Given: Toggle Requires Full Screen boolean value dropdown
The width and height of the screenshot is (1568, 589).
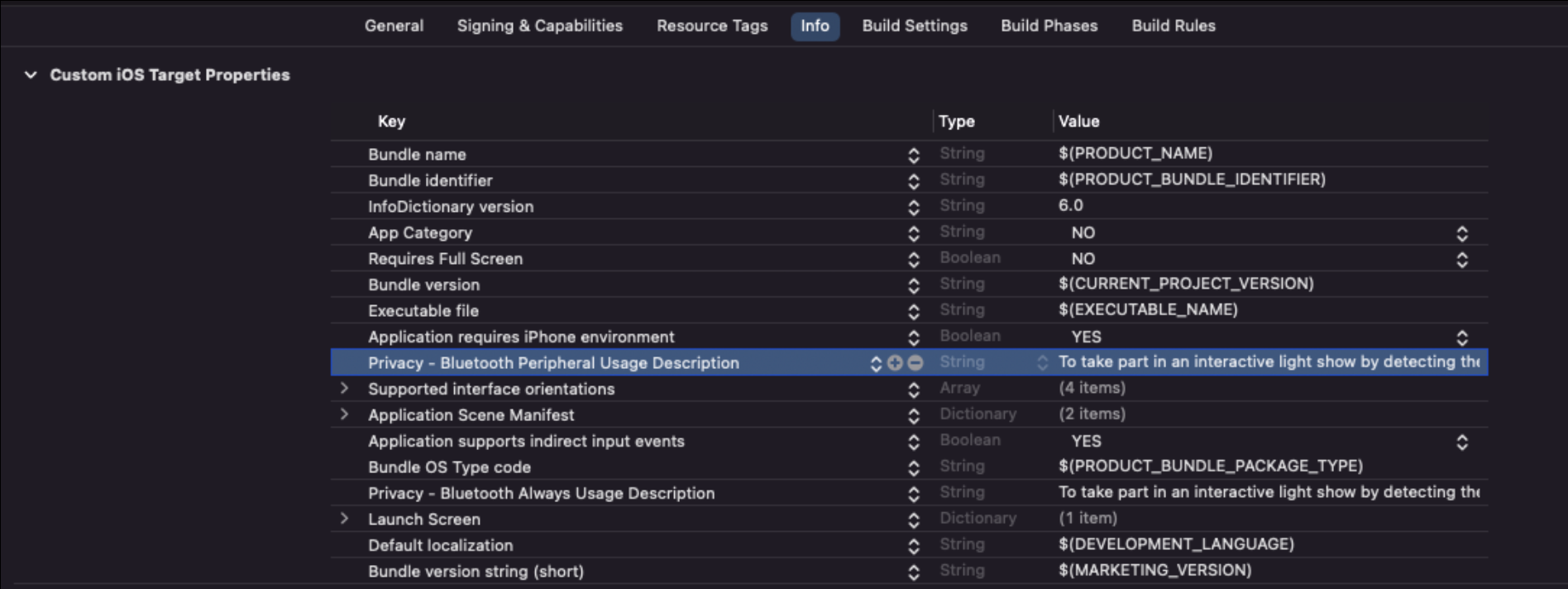Looking at the screenshot, I should point(1461,259).
